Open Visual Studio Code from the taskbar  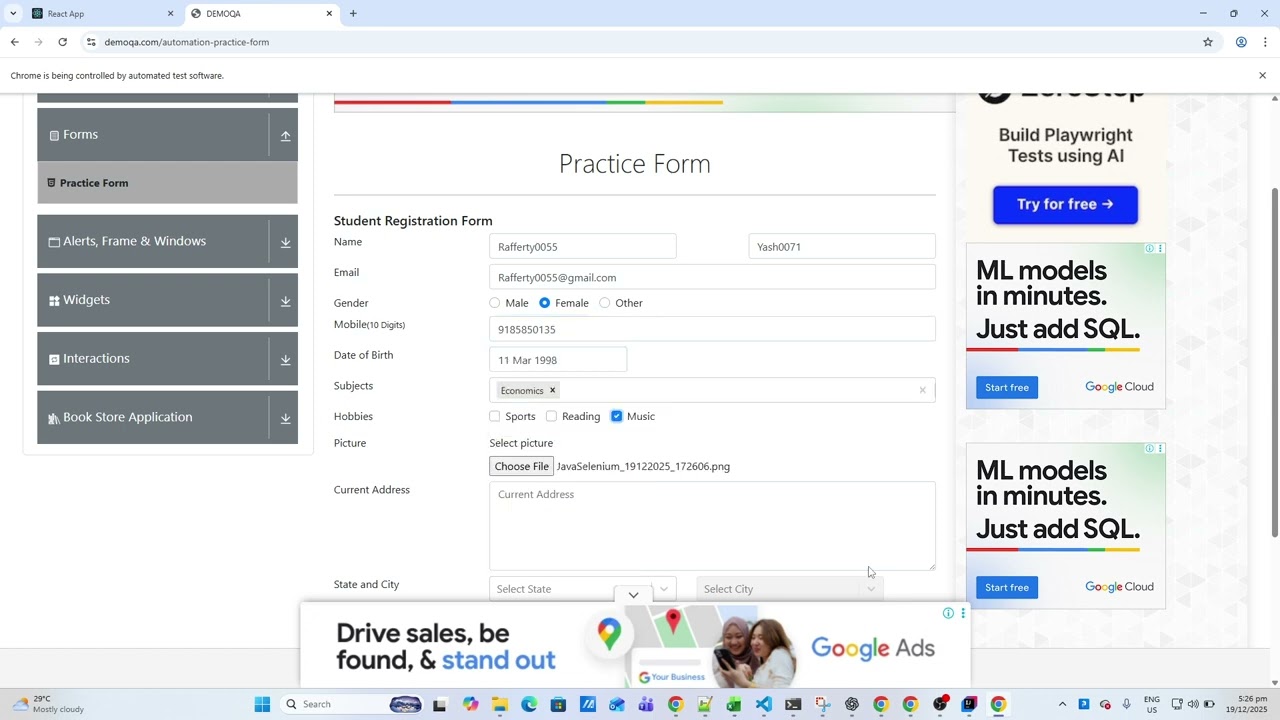(764, 704)
